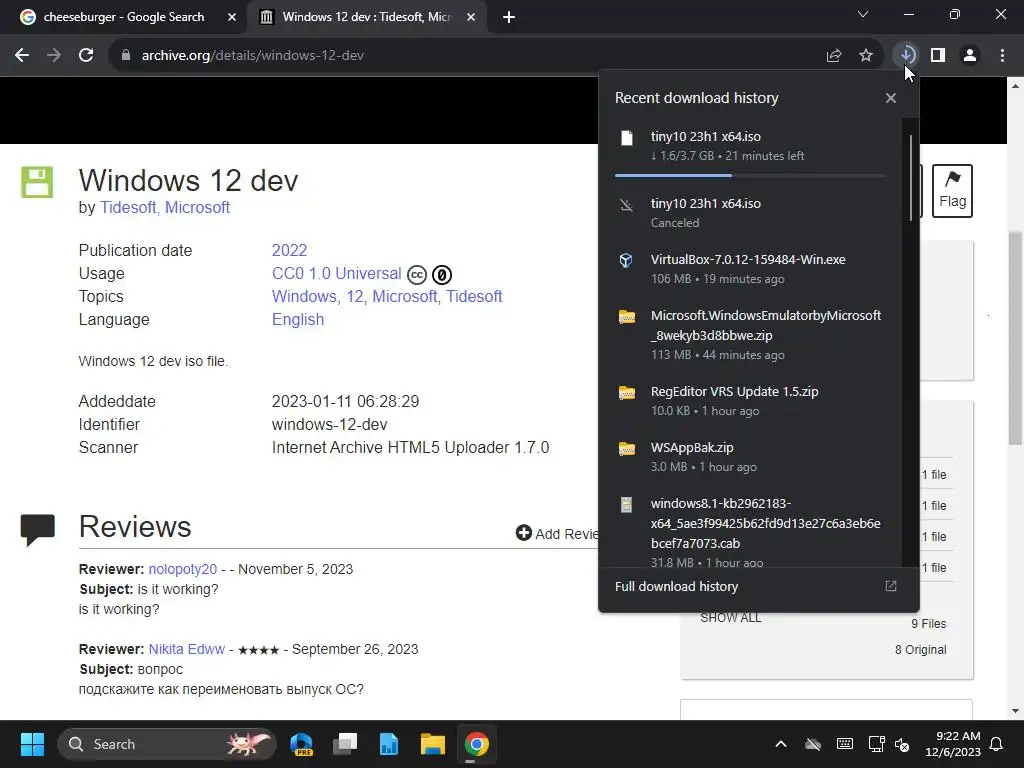1024x768 pixels.
Task: Click the windows8.1-kb2962183 cab file icon
Action: coord(626,505)
